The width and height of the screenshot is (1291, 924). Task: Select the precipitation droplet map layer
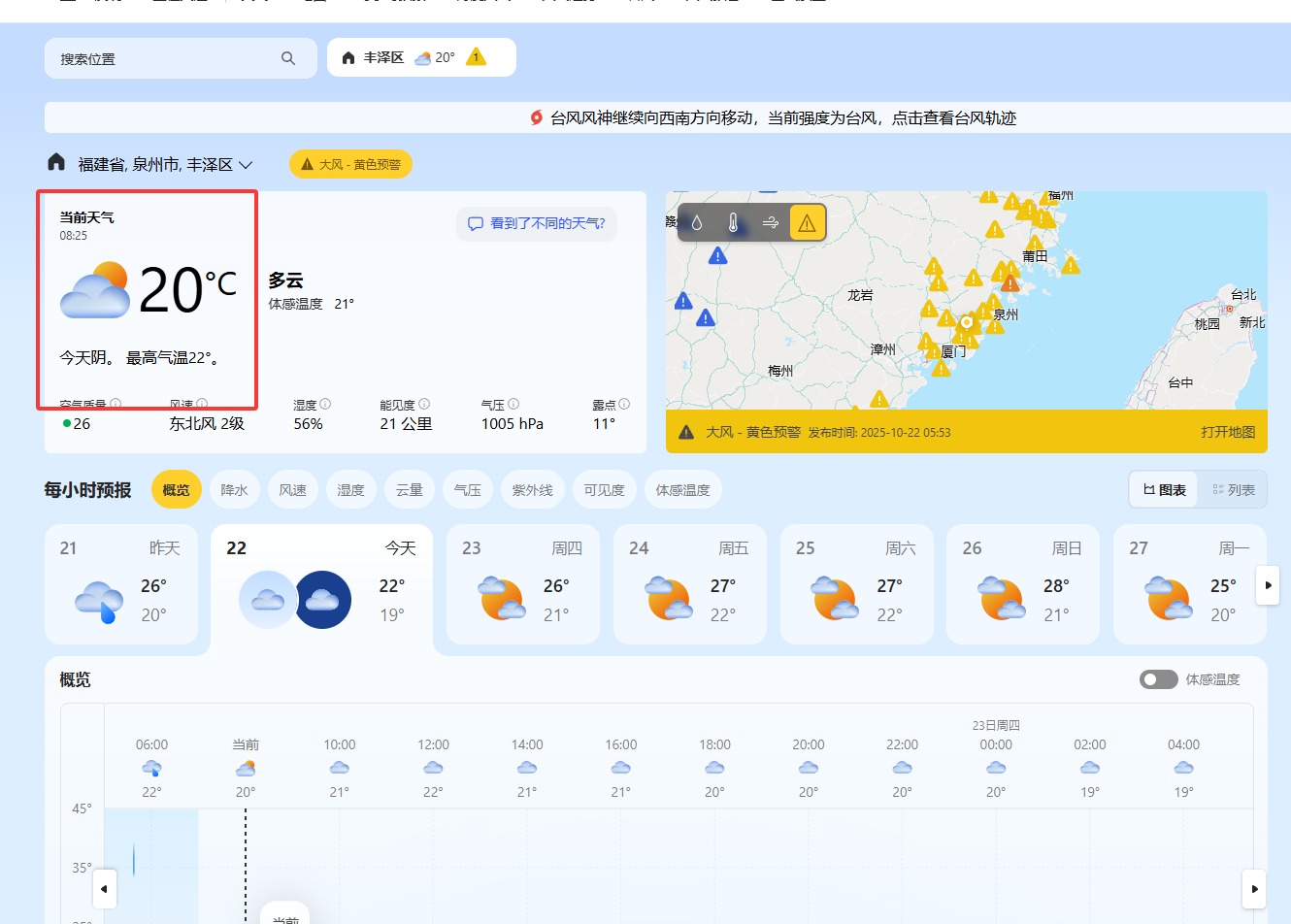696,223
